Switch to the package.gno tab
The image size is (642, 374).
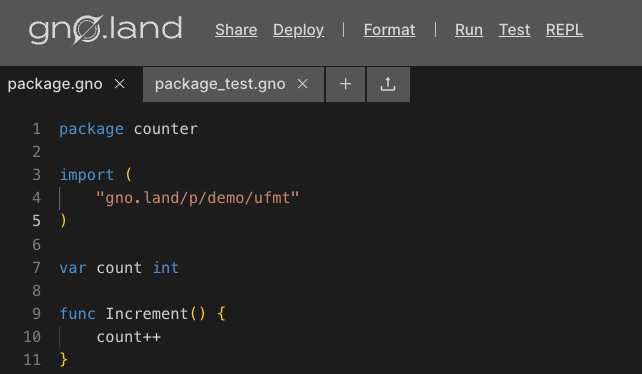pyautogui.click(x=55, y=84)
